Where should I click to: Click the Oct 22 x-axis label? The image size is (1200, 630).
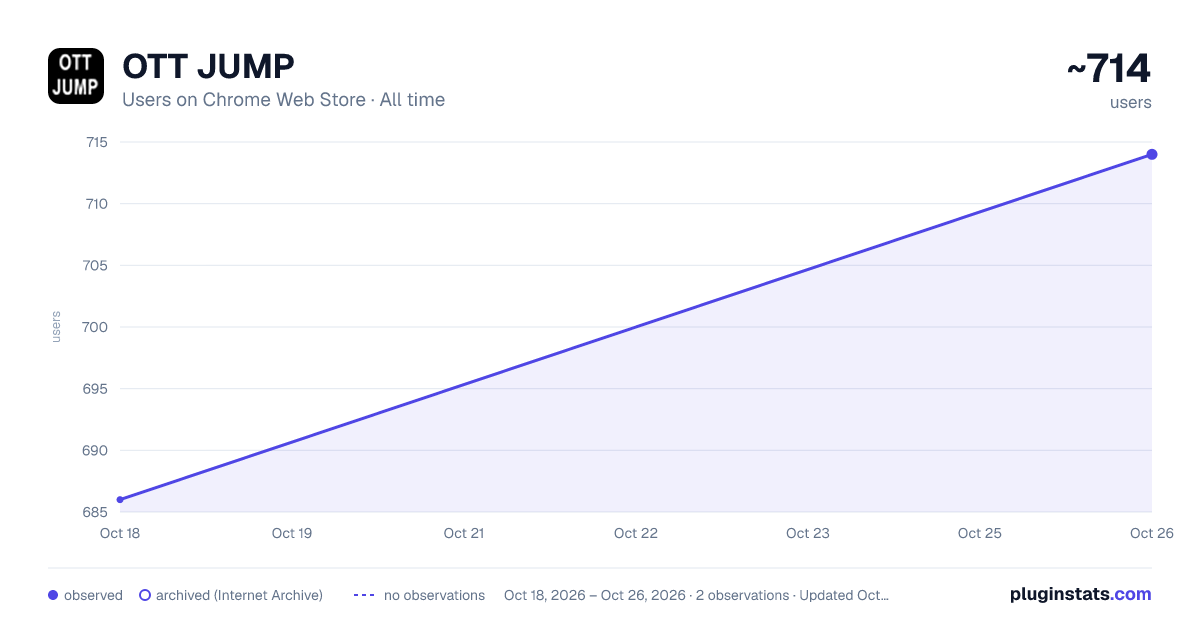click(636, 533)
